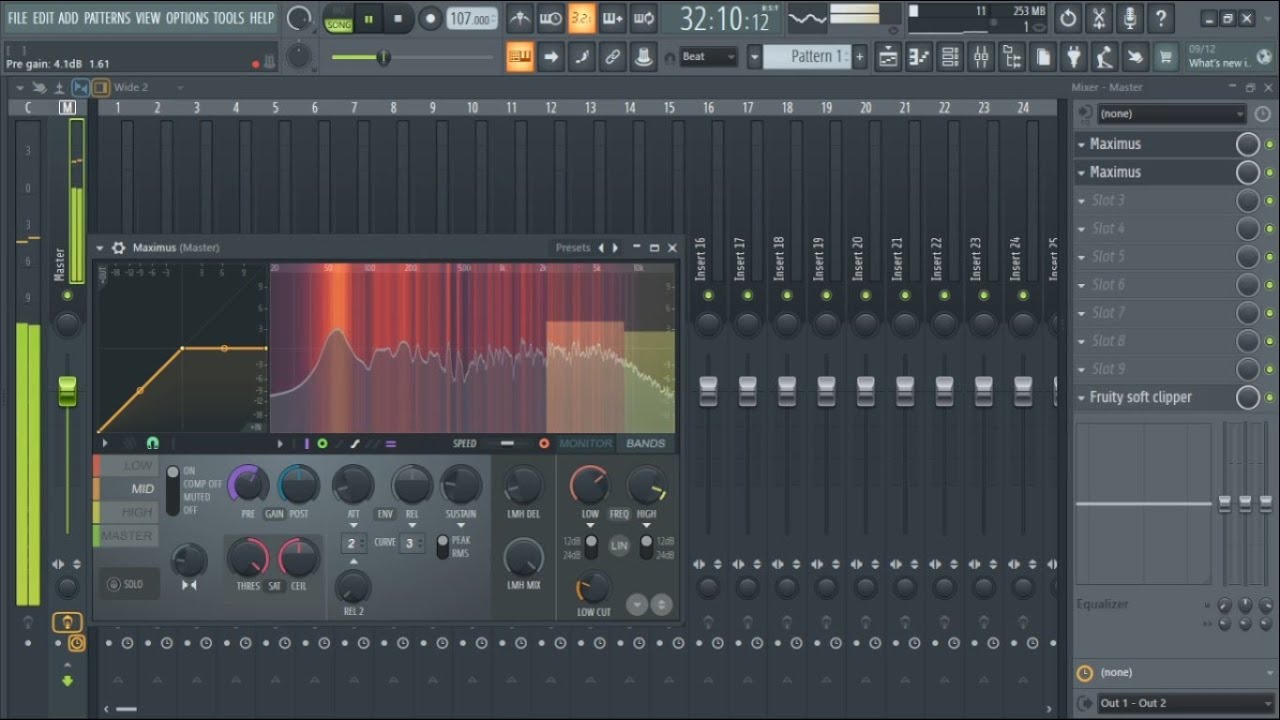
Task: Open the TOOLS menu
Action: click(x=228, y=18)
